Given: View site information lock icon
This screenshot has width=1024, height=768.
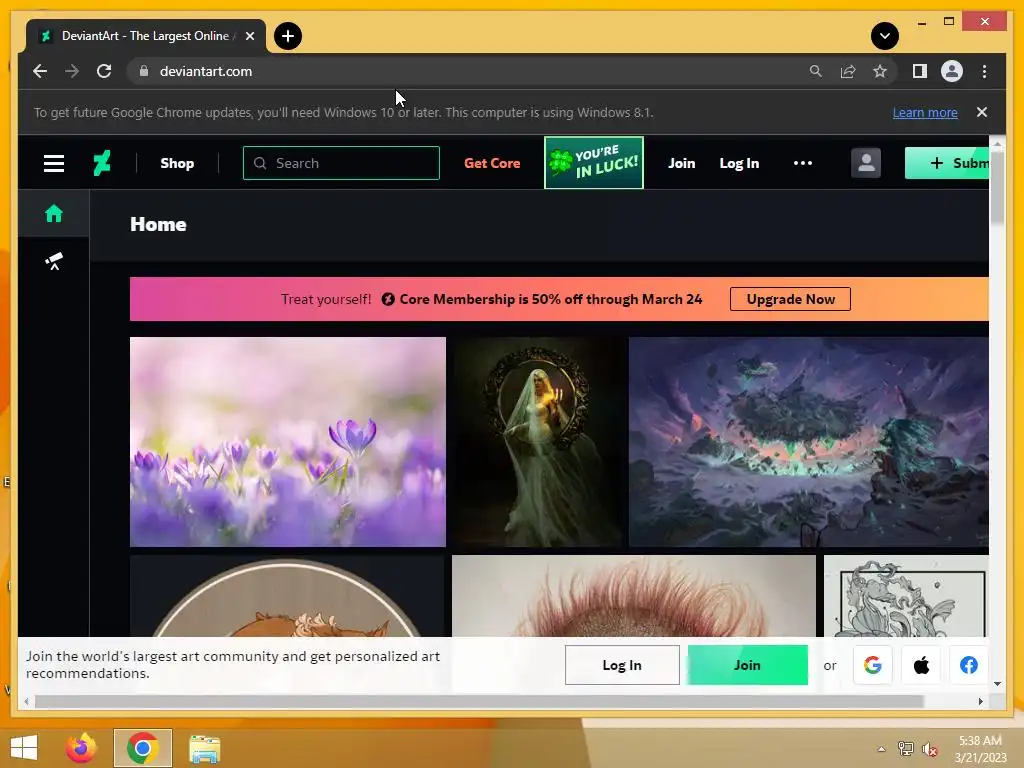Looking at the screenshot, I should pyautogui.click(x=144, y=71).
